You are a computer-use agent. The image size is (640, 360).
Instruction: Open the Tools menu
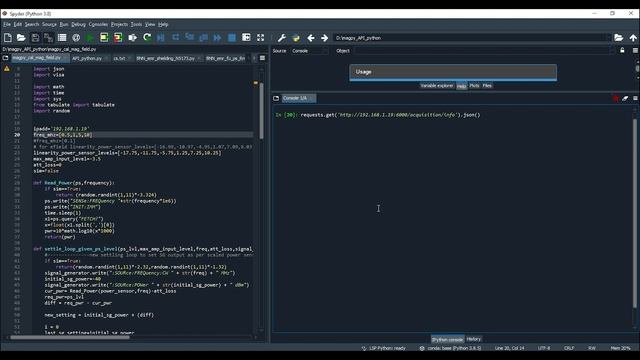coord(136,24)
